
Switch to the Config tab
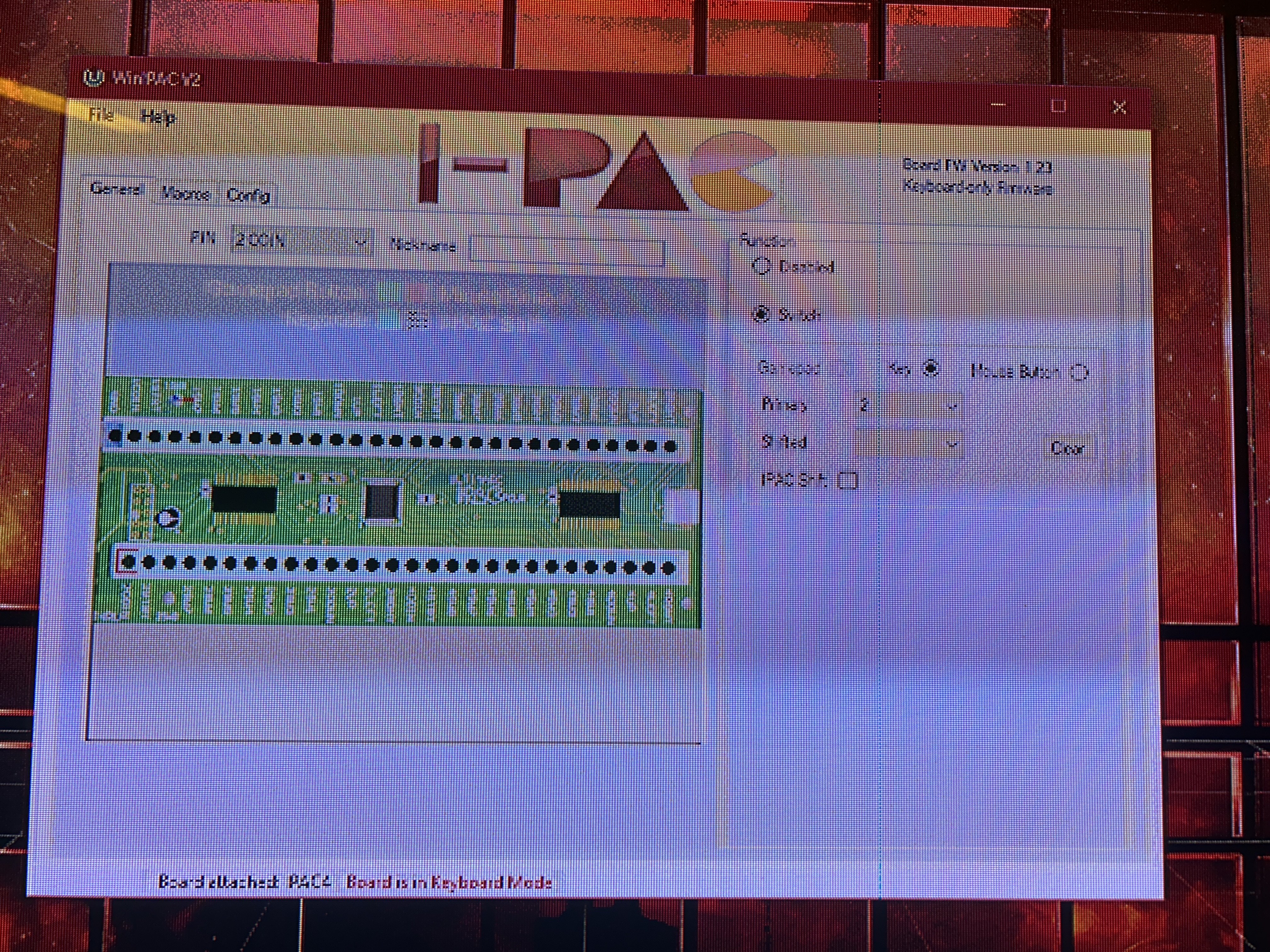[248, 195]
